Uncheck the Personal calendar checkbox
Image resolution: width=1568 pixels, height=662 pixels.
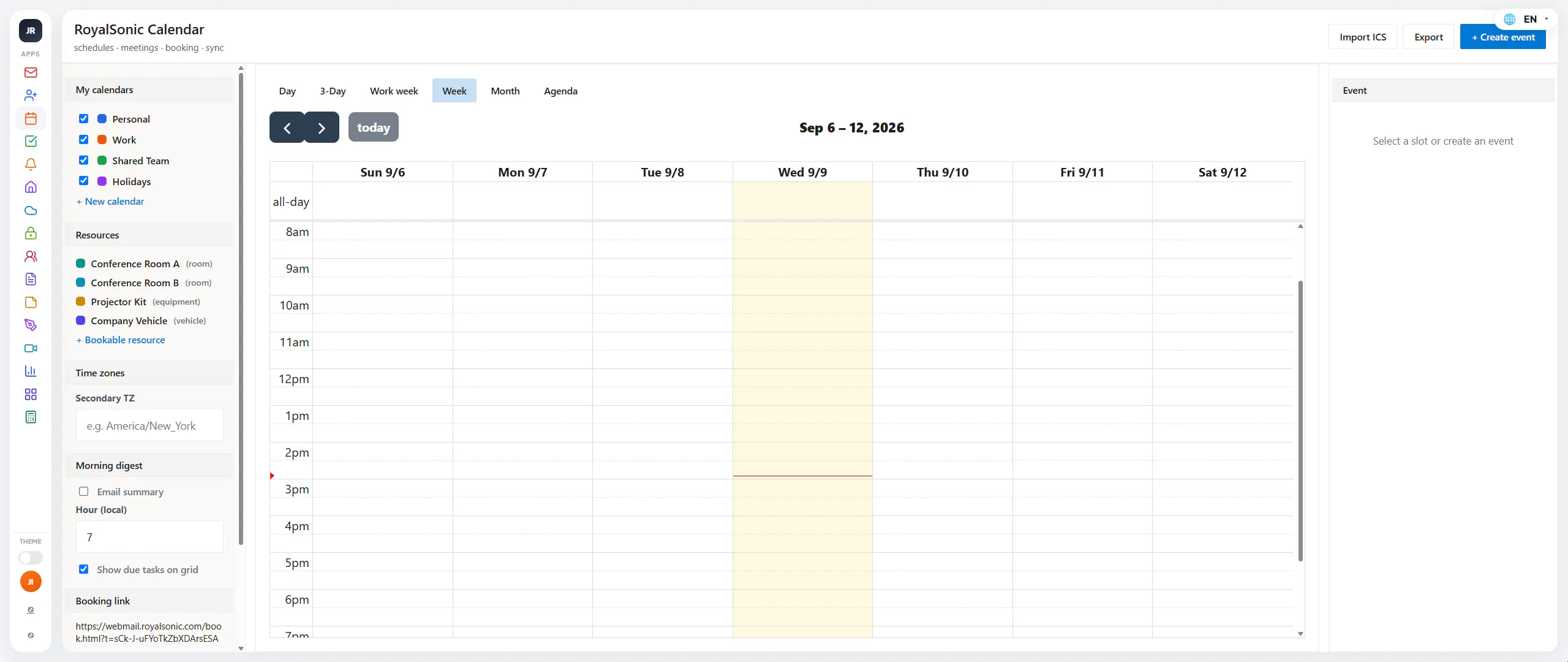pyautogui.click(x=84, y=119)
